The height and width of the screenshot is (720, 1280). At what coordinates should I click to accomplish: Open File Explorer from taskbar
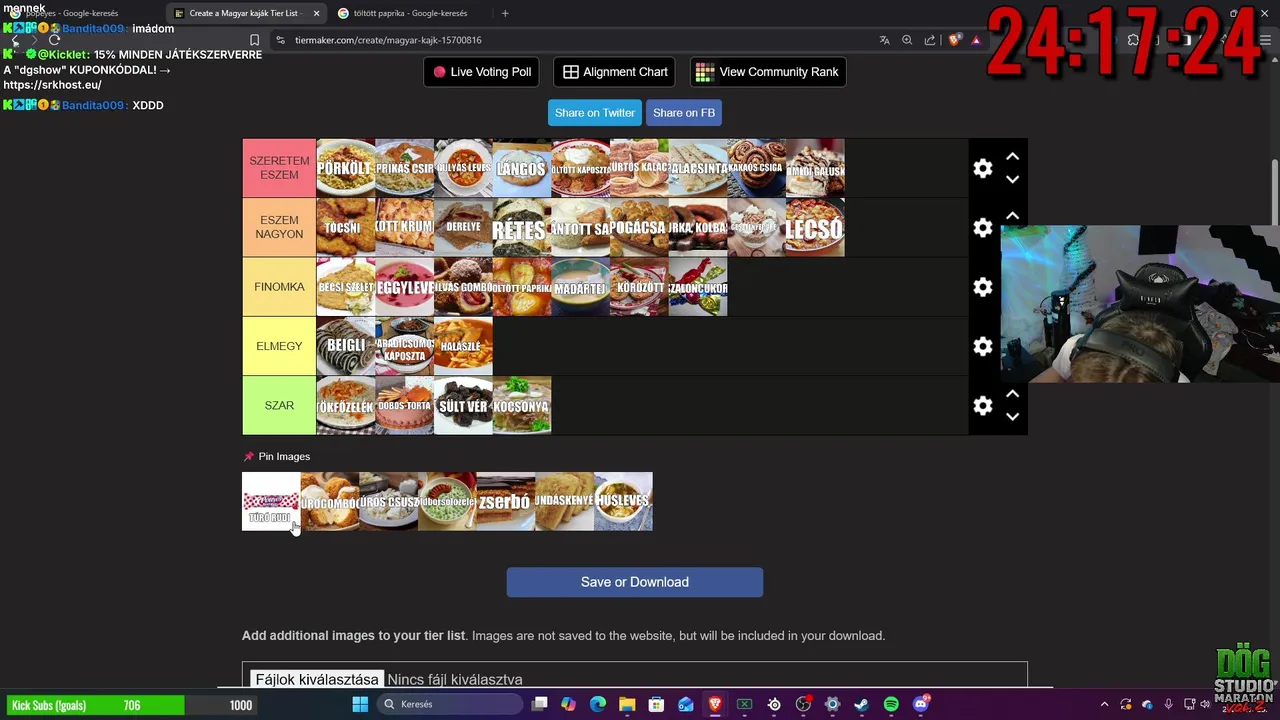point(627,704)
